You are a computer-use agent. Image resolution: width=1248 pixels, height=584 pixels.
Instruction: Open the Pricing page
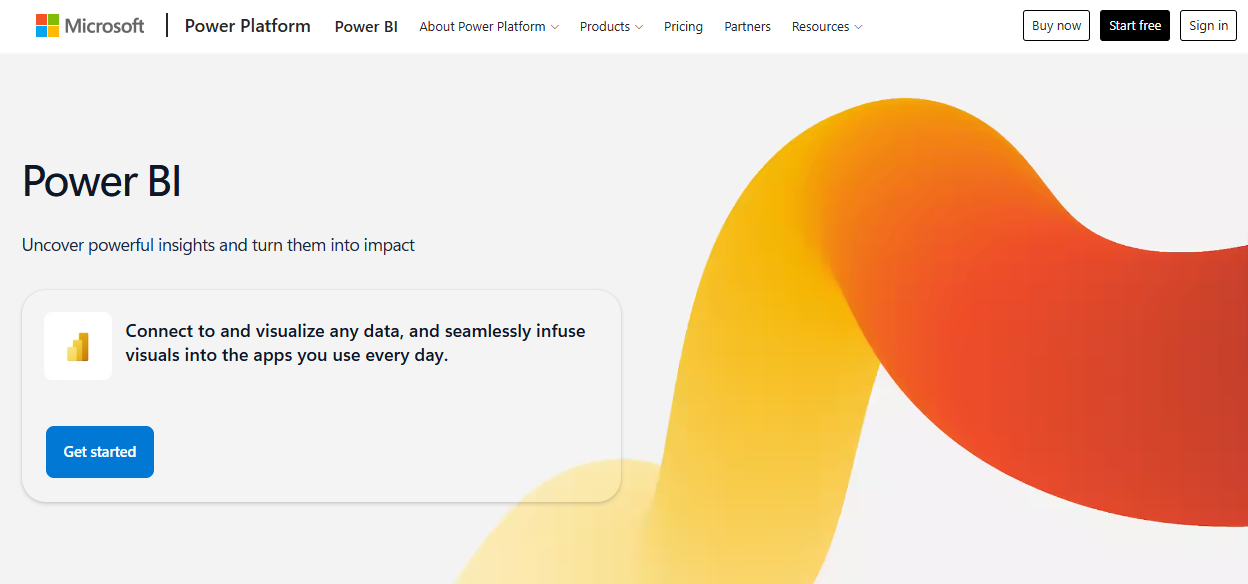(x=683, y=27)
